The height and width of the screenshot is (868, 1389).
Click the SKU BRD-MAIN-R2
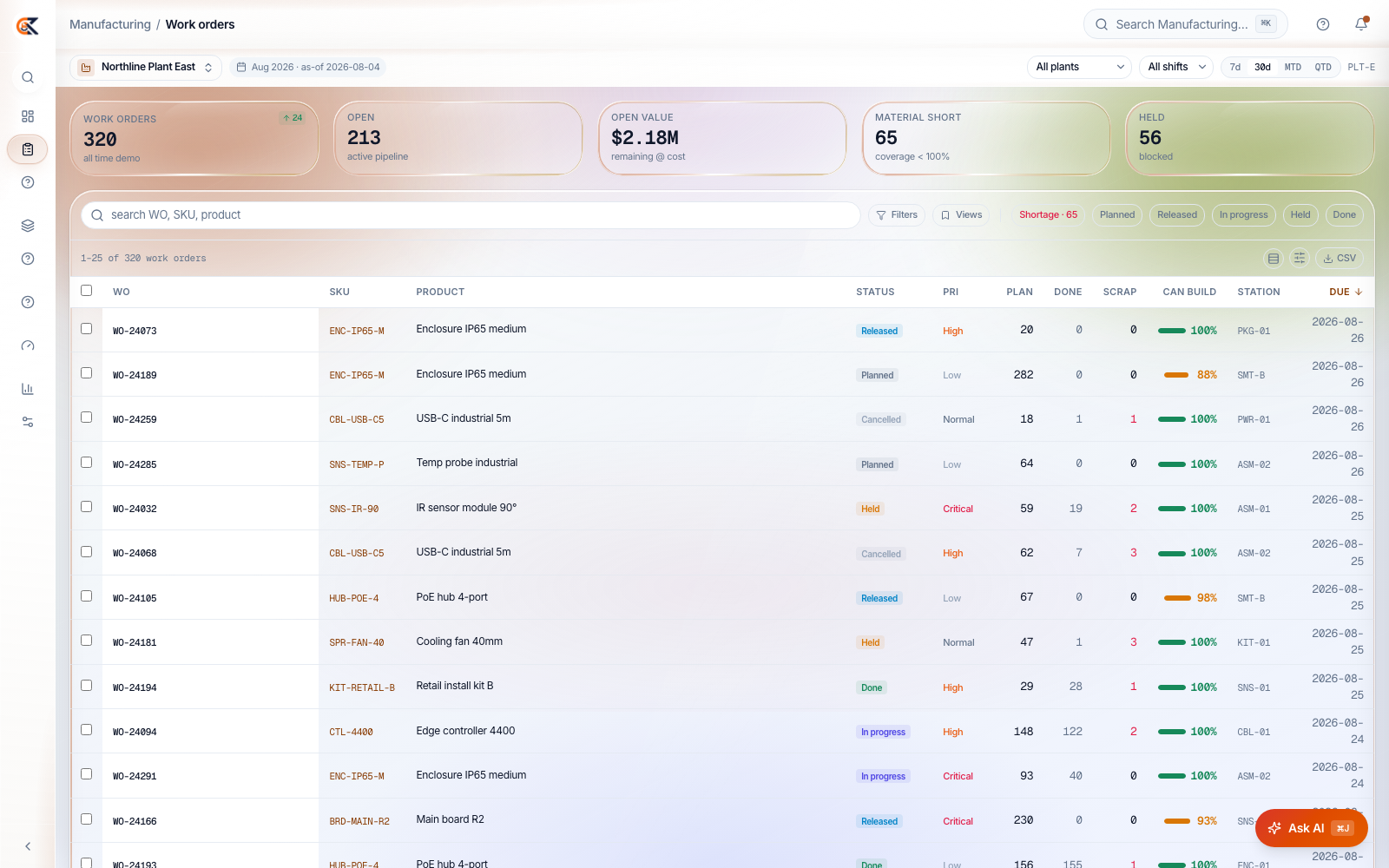(359, 822)
